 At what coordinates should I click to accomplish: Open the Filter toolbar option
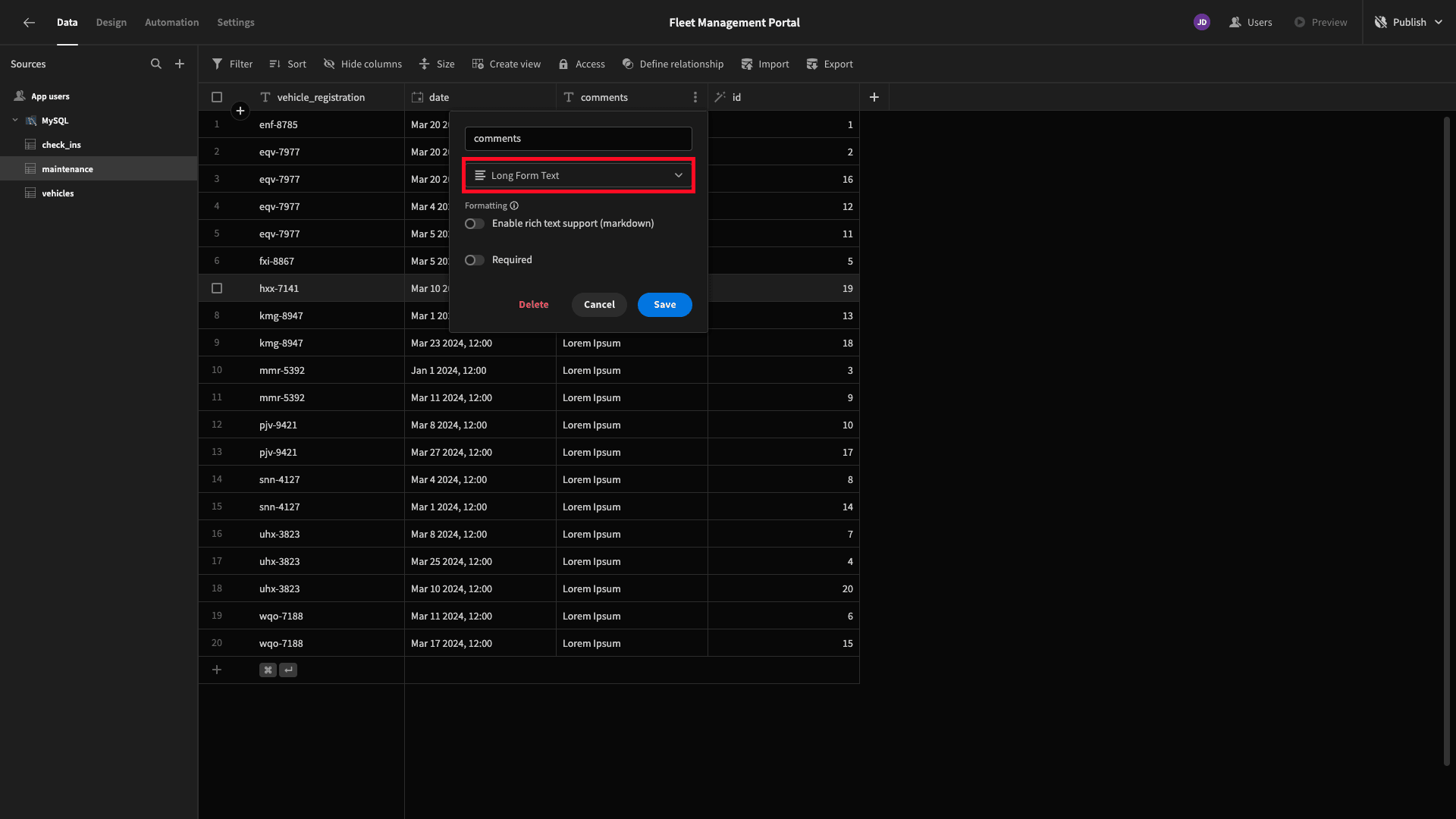pos(232,64)
